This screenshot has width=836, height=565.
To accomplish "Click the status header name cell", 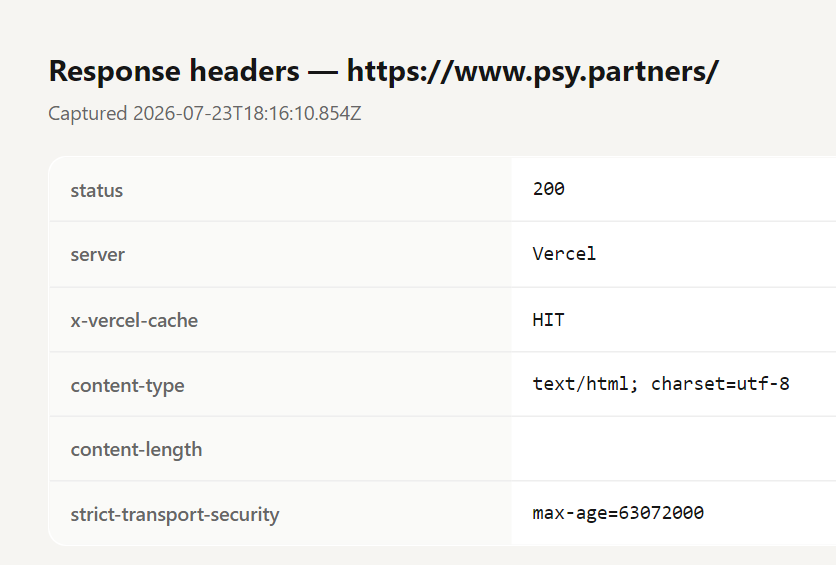I will (x=280, y=189).
